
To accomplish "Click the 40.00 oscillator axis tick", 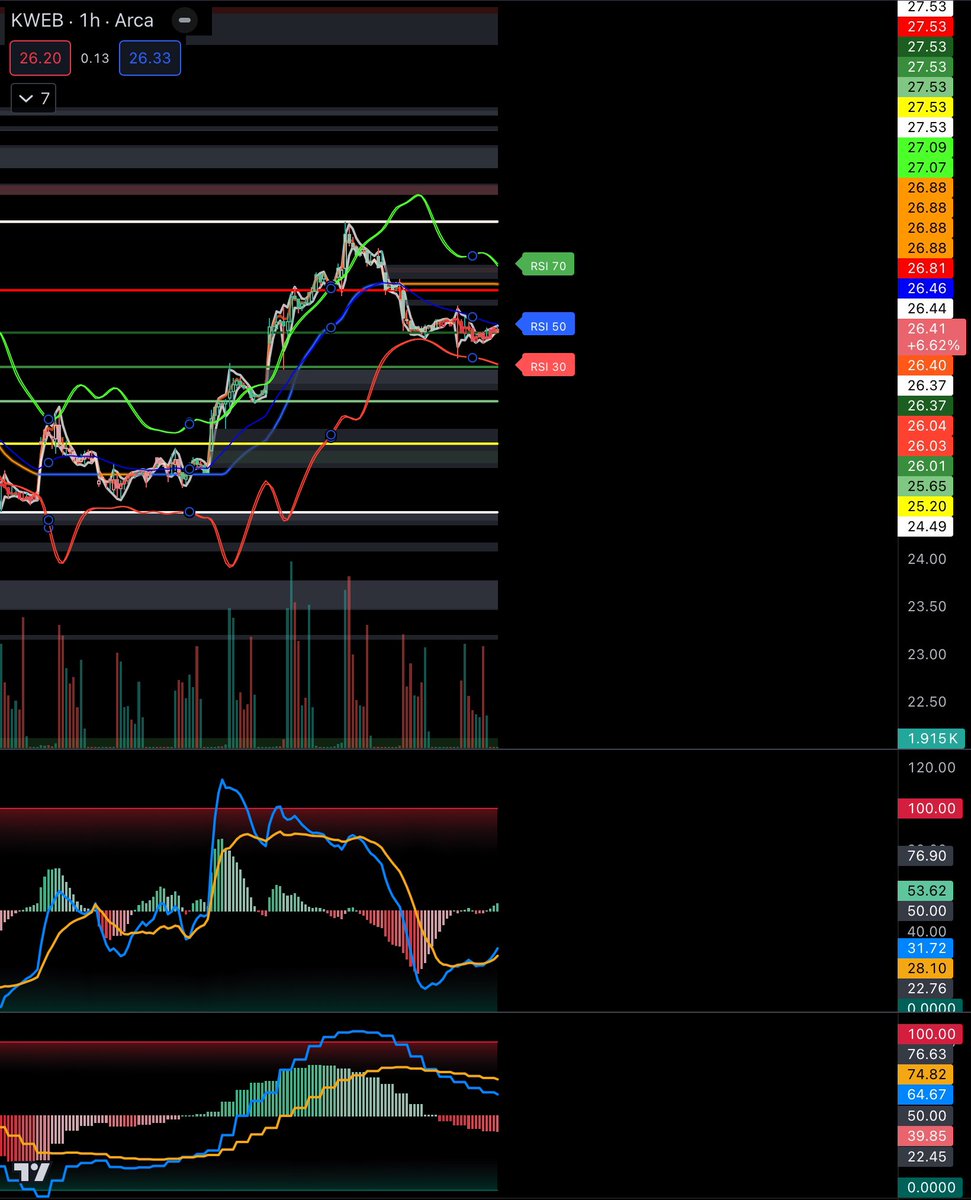I will [927, 931].
